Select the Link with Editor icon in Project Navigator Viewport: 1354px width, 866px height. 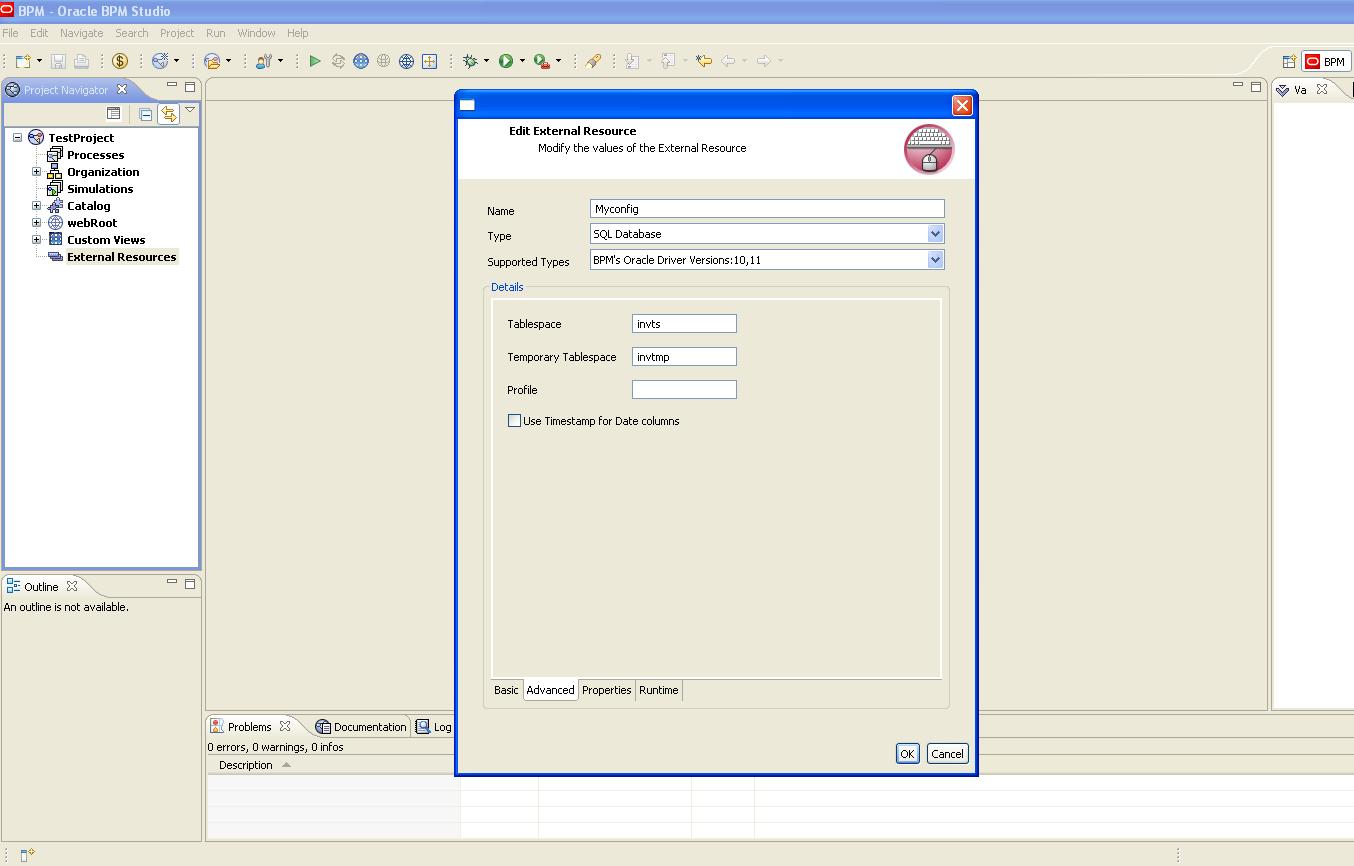point(168,112)
